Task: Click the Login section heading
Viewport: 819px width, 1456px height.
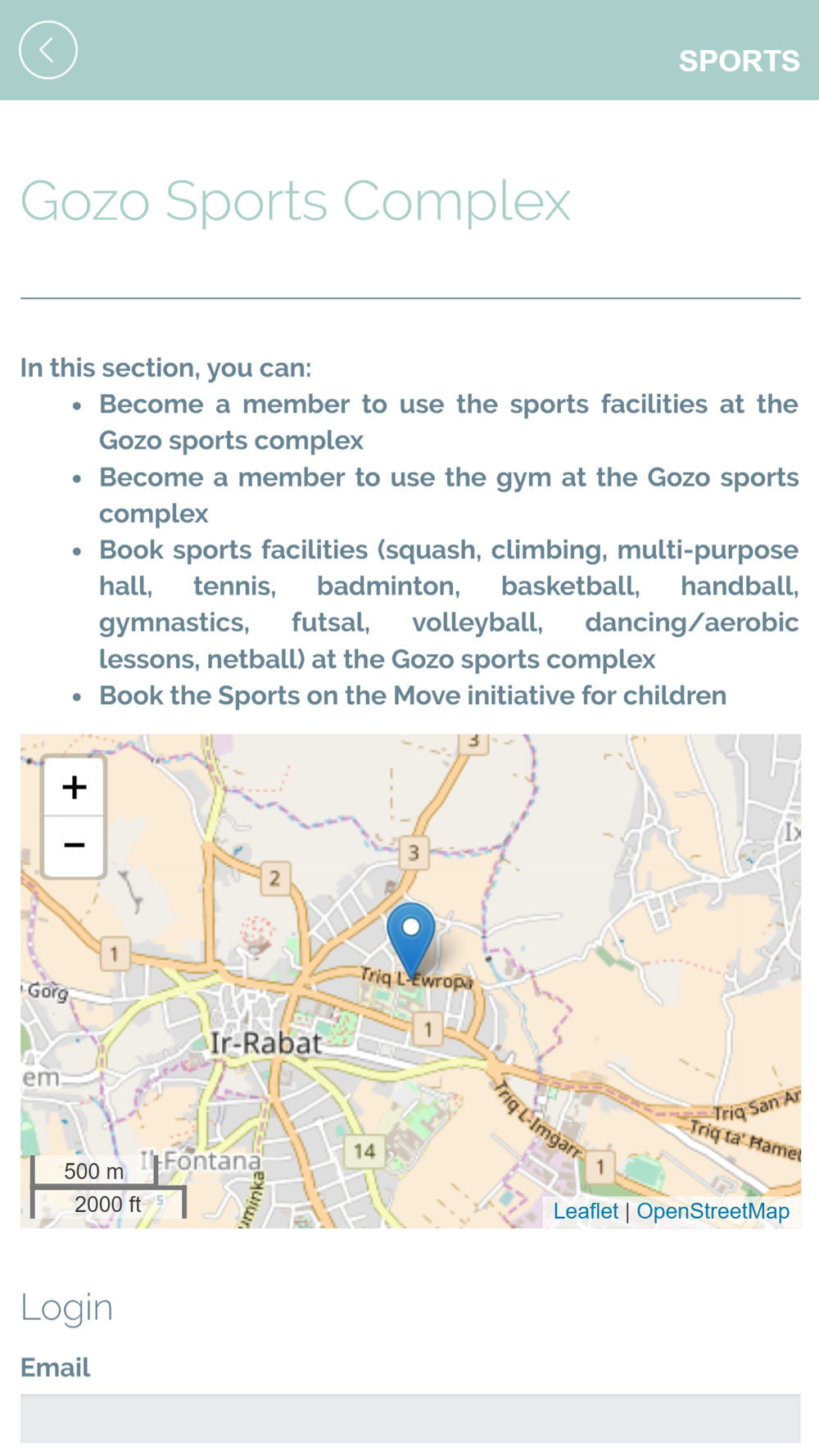Action: (x=67, y=1308)
